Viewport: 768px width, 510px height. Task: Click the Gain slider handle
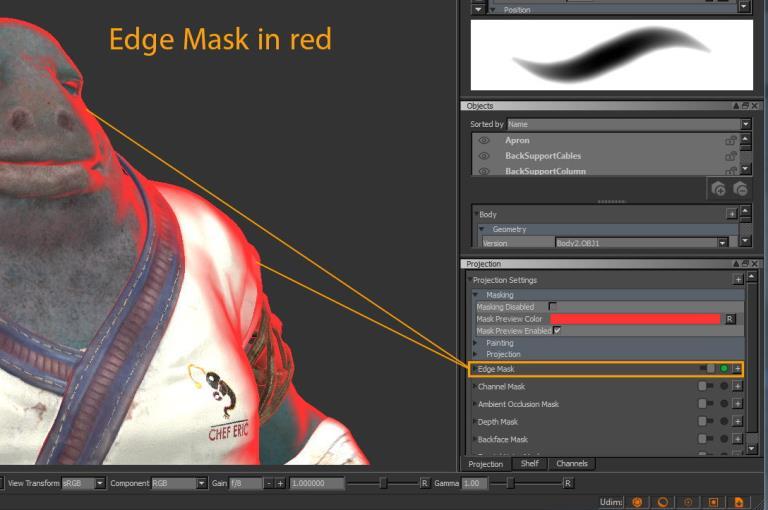(x=384, y=484)
